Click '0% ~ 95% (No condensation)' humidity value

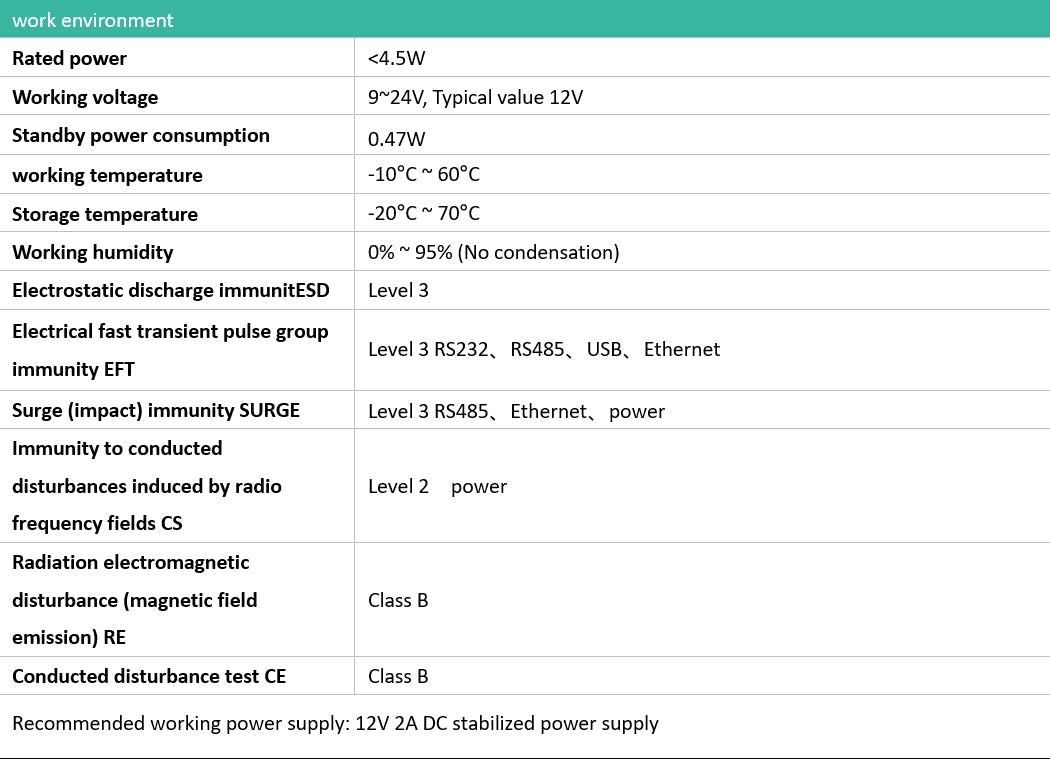(x=493, y=252)
